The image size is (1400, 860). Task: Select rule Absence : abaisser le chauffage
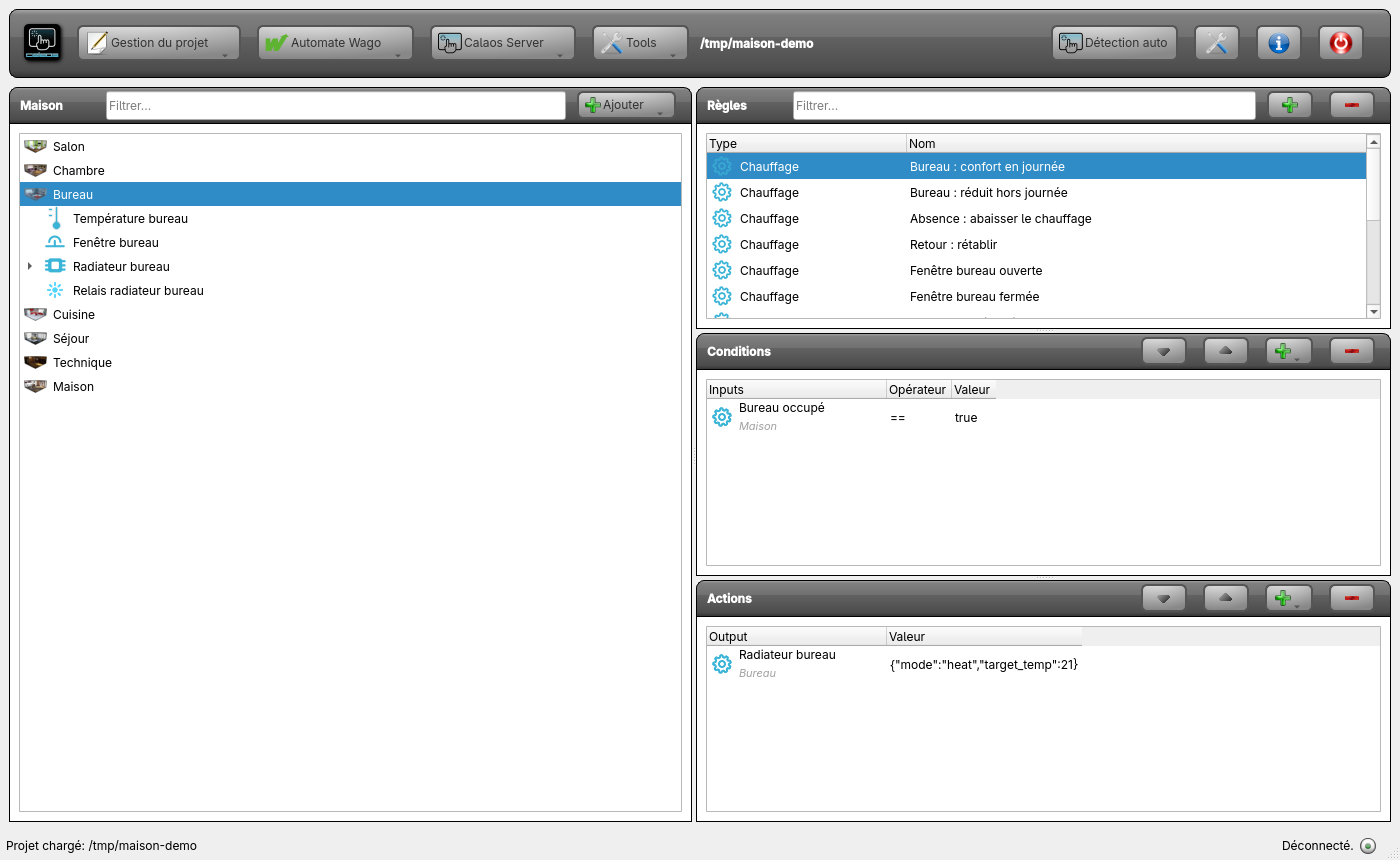tap(1036, 219)
